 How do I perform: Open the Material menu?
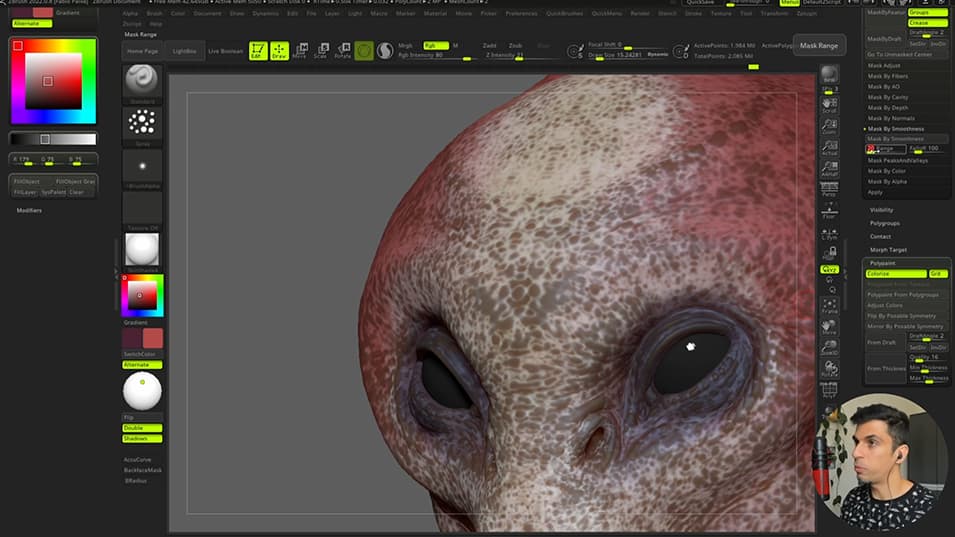coord(435,13)
